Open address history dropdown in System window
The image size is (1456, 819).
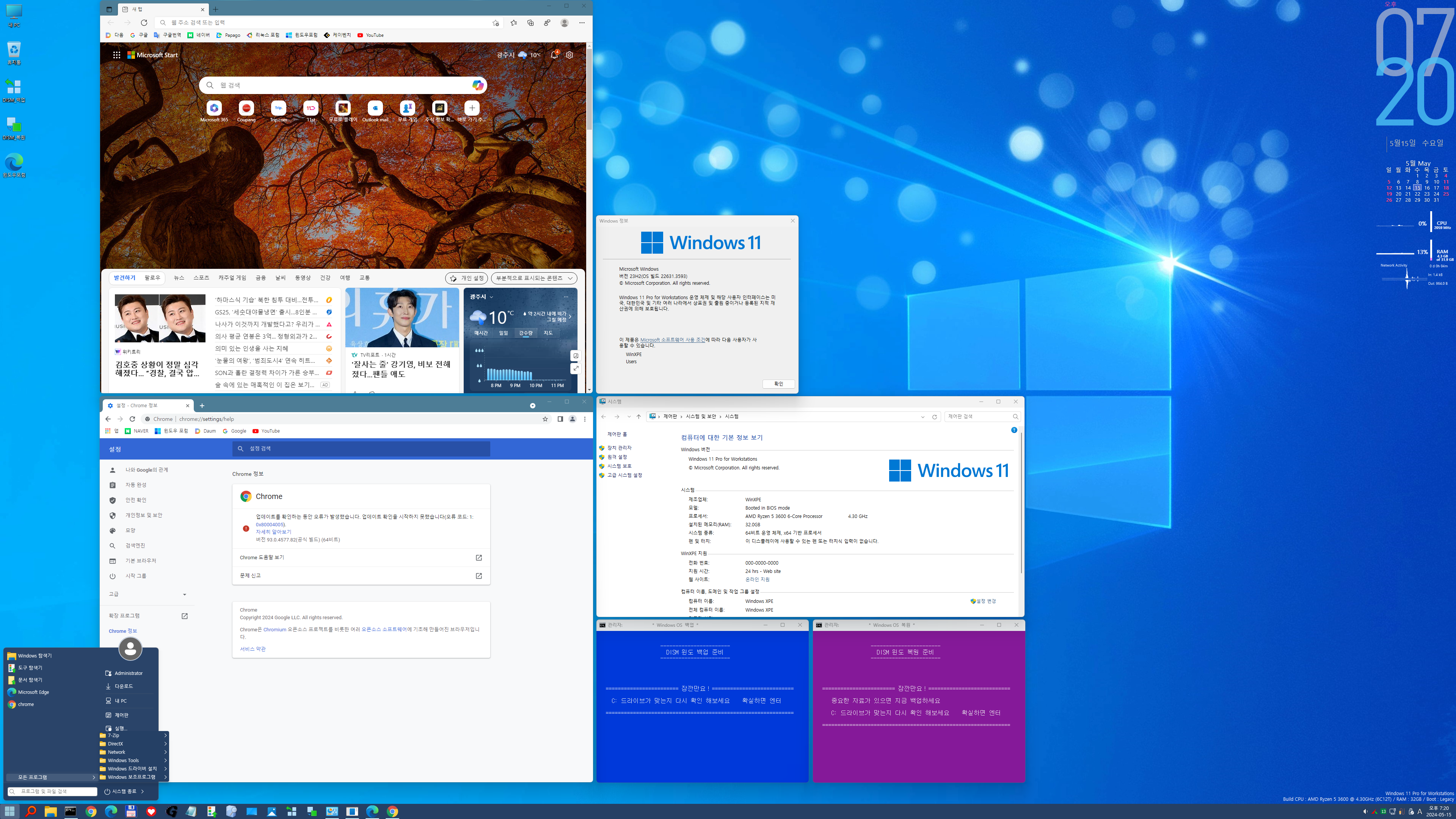[923, 417]
